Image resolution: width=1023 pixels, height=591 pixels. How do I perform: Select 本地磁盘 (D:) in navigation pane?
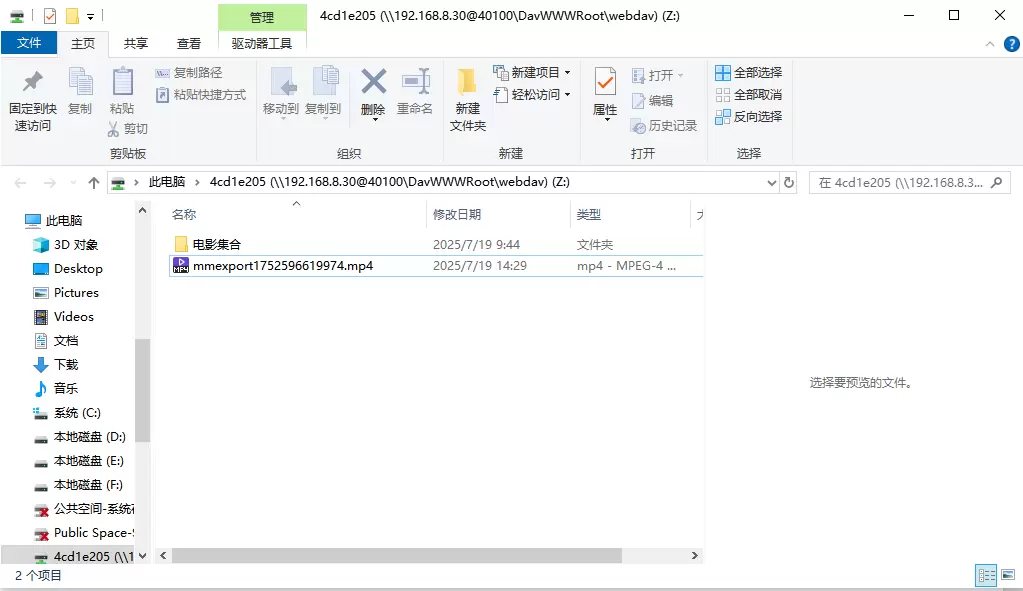coord(89,437)
